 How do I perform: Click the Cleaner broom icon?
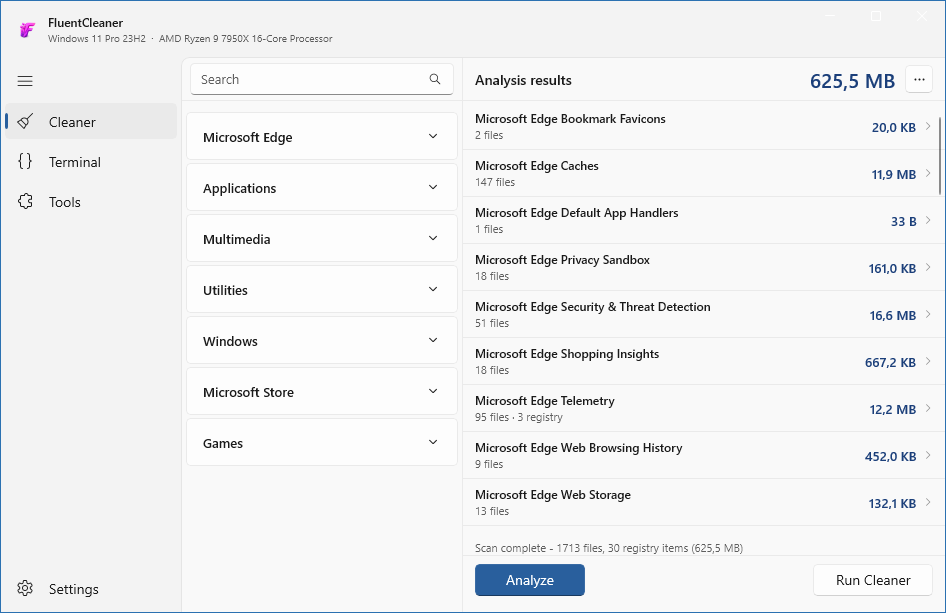(x=25, y=121)
